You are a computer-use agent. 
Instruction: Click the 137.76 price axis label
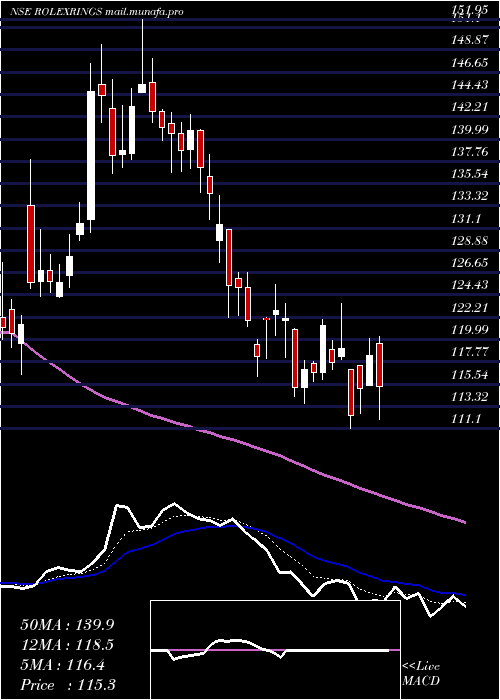tap(468, 152)
